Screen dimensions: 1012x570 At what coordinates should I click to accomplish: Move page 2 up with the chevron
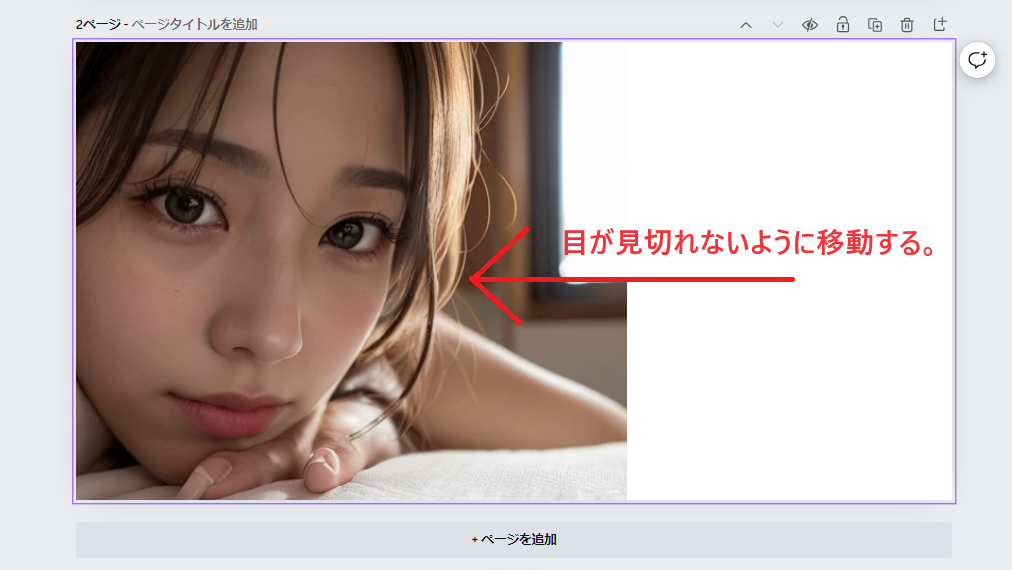point(745,25)
